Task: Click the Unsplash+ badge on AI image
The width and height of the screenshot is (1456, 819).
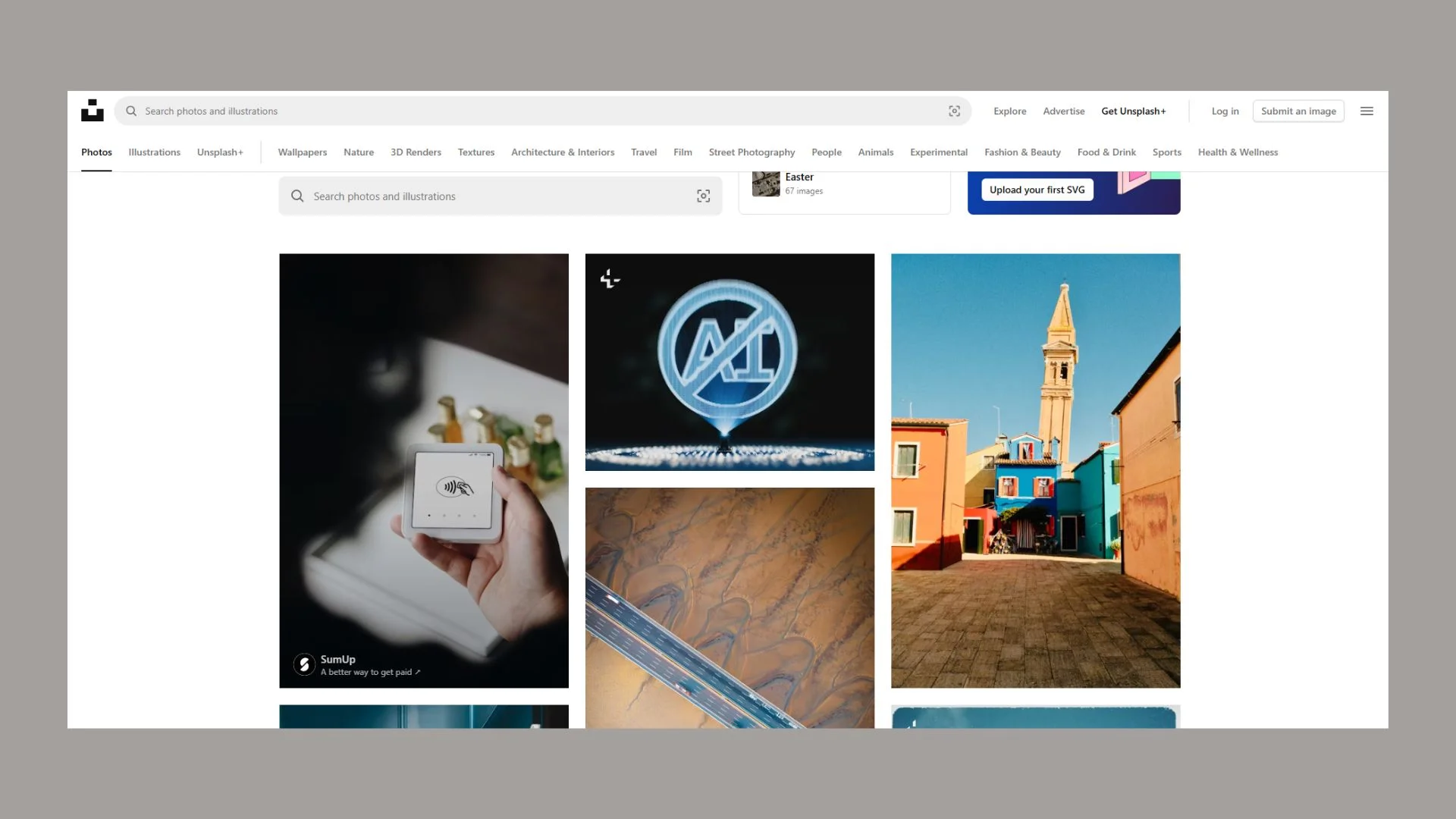Action: tap(610, 279)
